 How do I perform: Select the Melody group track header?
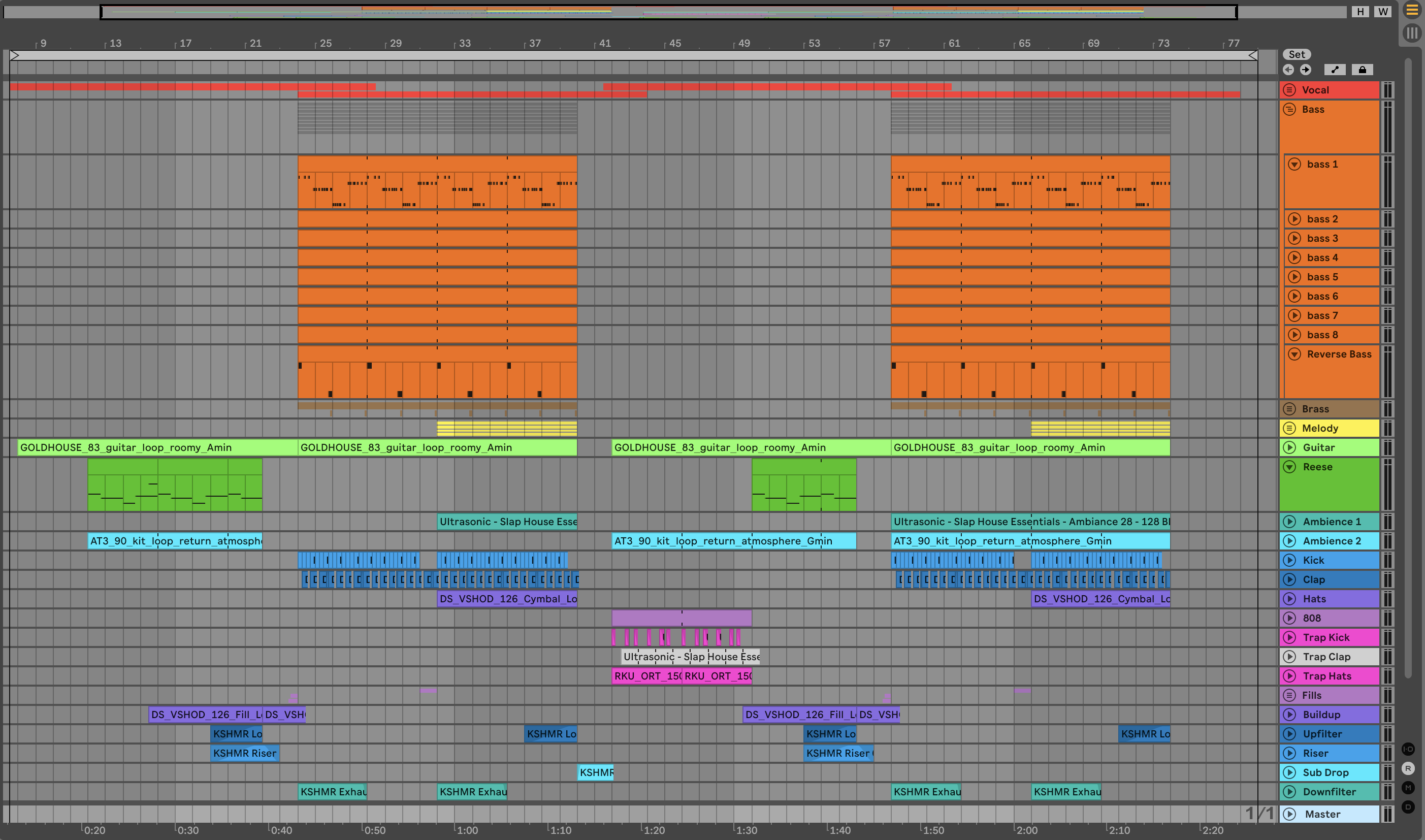(x=1336, y=429)
